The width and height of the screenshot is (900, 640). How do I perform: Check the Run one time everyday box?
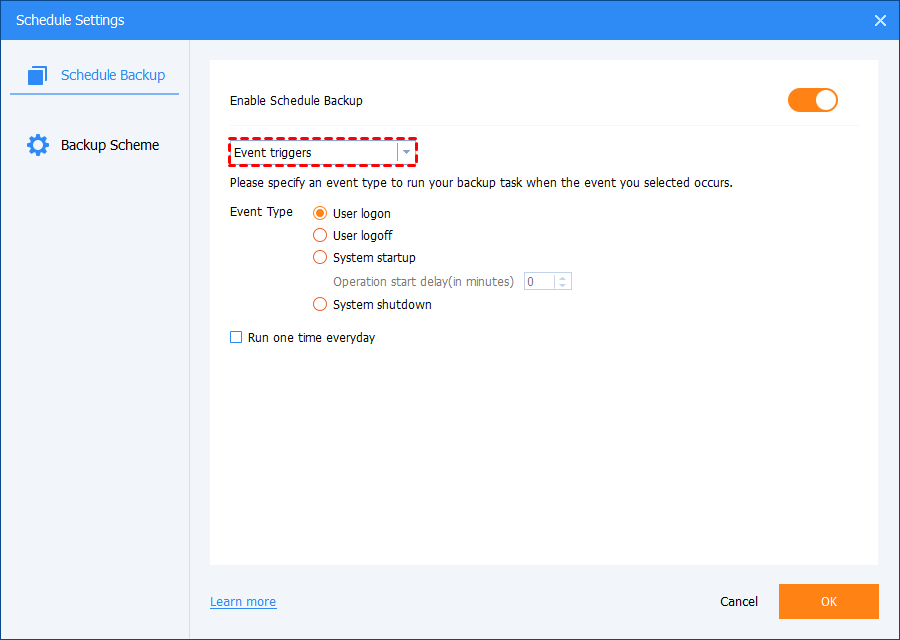pos(237,338)
